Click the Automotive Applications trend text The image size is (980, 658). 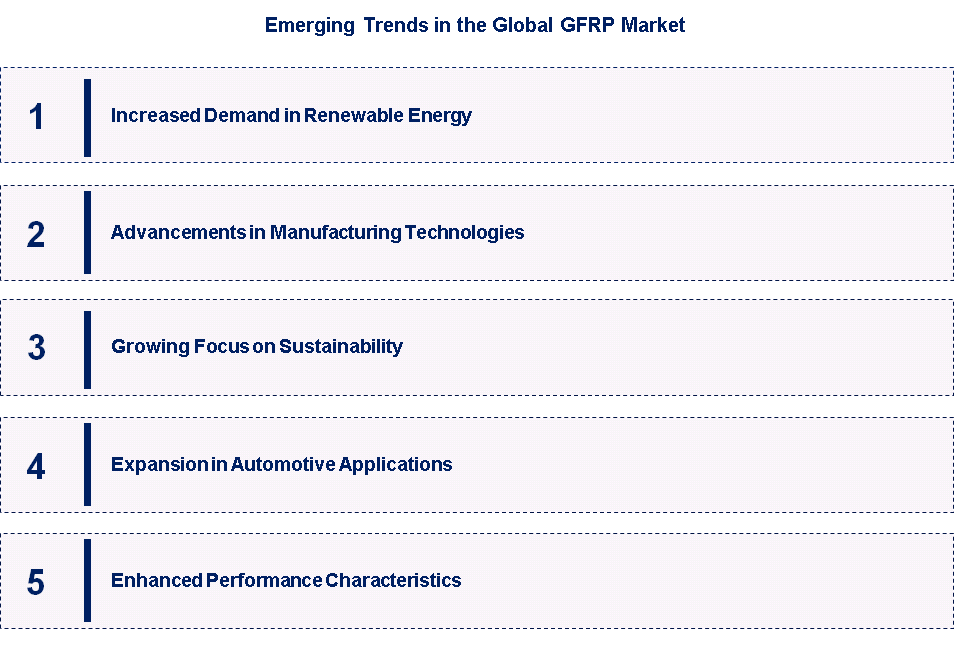pyautogui.click(x=281, y=464)
